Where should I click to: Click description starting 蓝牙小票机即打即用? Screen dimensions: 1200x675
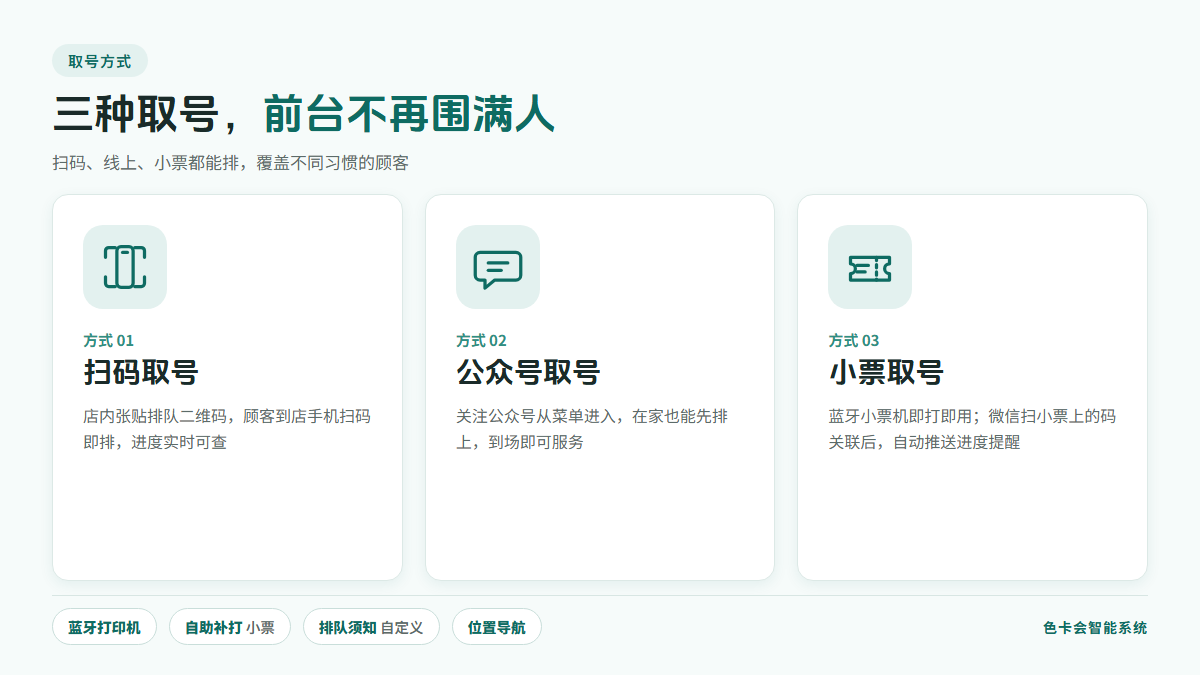click(x=972, y=429)
